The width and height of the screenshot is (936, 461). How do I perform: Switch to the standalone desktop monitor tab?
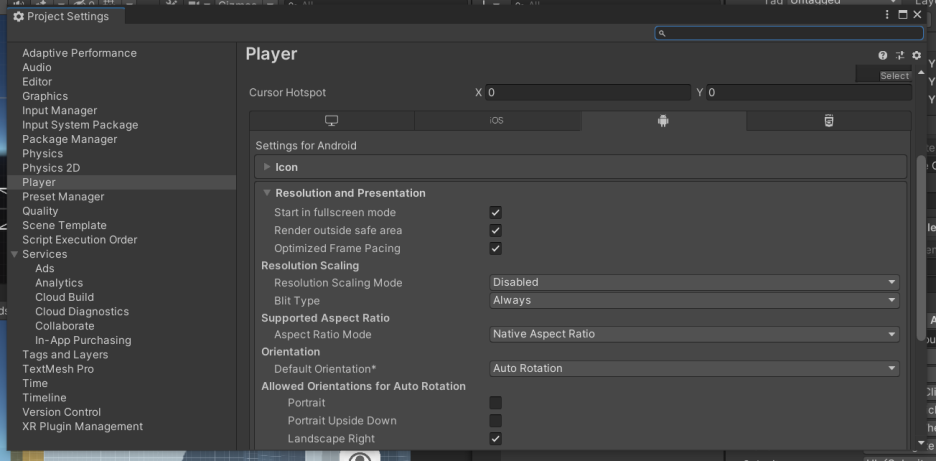point(332,121)
